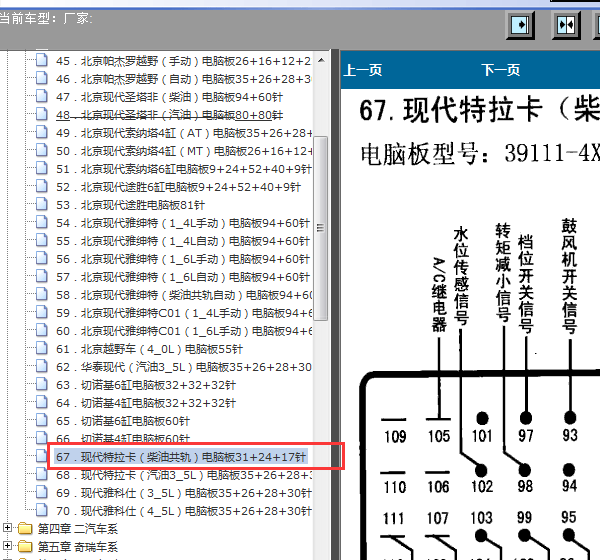The width and height of the screenshot is (600, 560).
Task: Open item 56 雅绅特（1_6L手动）
Action: 183,259
